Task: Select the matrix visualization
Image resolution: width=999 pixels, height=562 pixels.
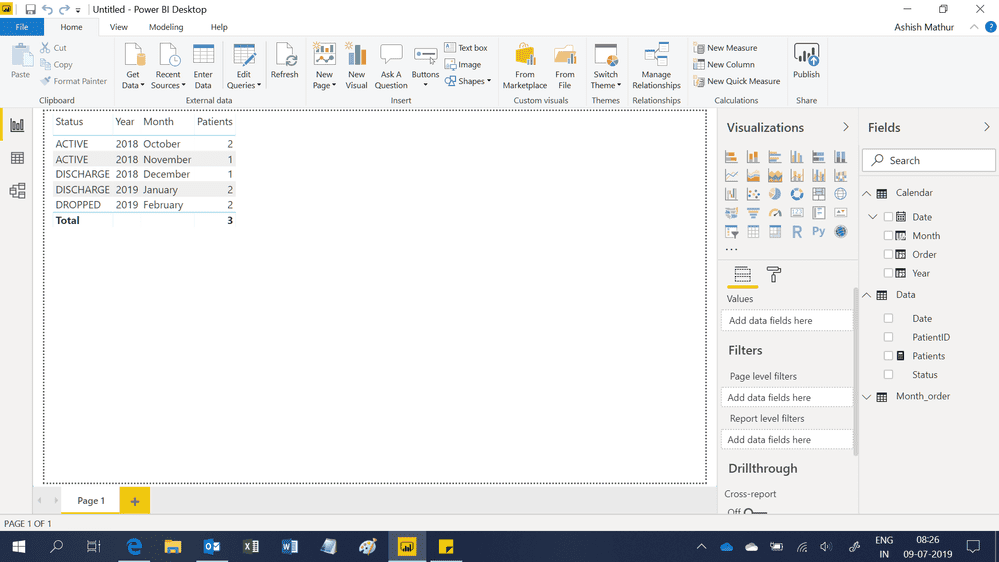Action: [775, 232]
